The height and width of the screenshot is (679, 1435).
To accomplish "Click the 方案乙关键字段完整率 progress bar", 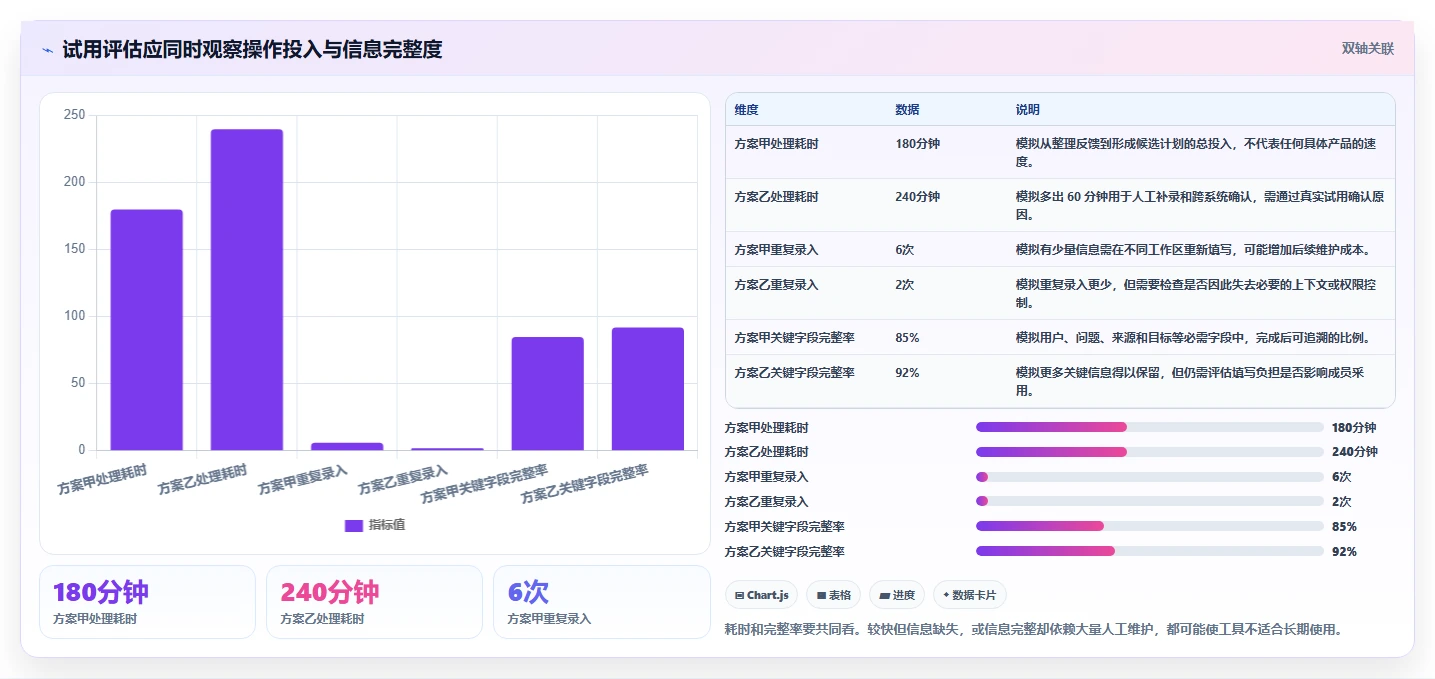I will pos(1150,551).
